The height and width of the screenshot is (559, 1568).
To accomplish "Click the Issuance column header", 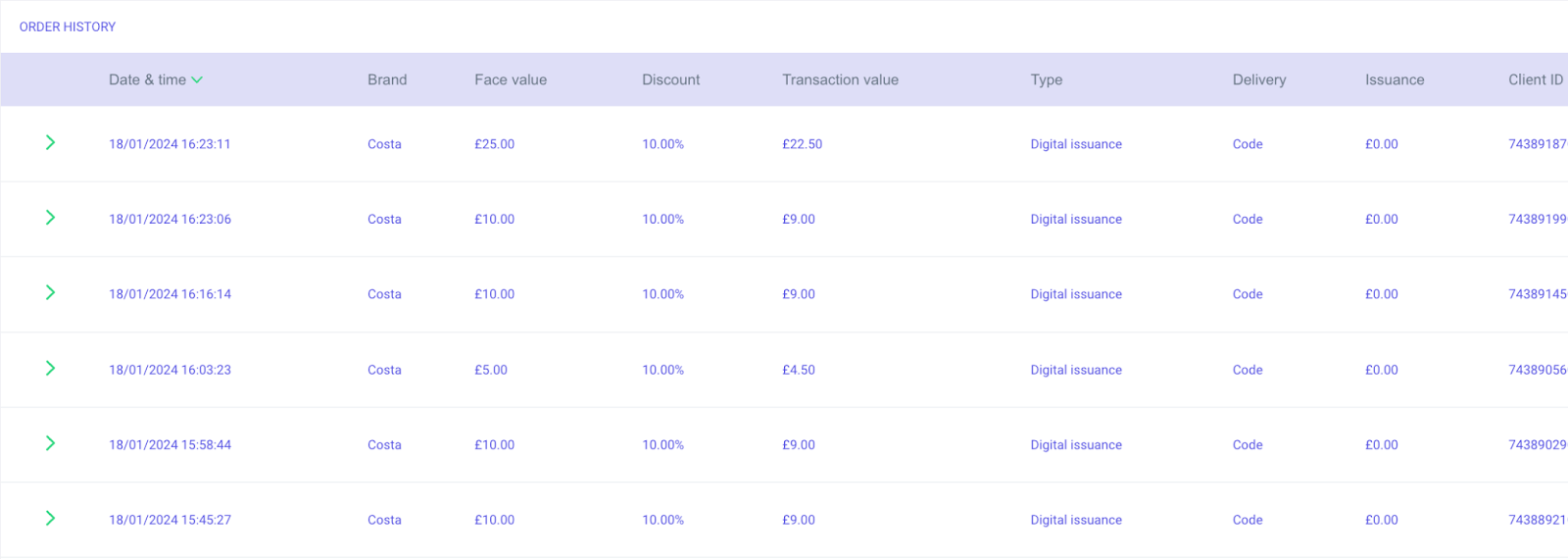I will [x=1395, y=80].
